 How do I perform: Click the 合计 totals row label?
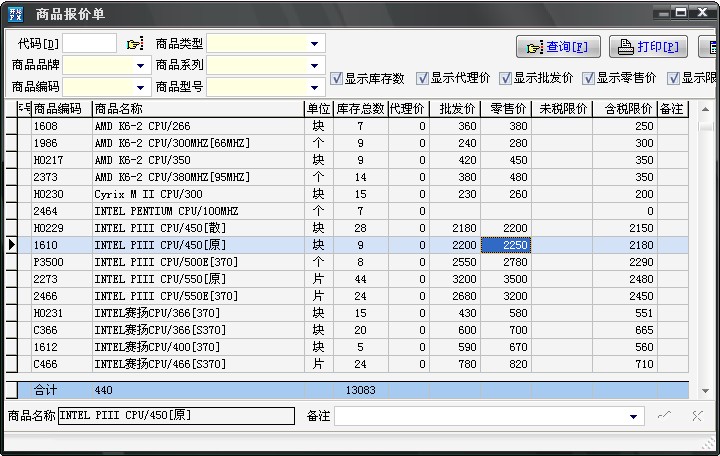(x=45, y=390)
